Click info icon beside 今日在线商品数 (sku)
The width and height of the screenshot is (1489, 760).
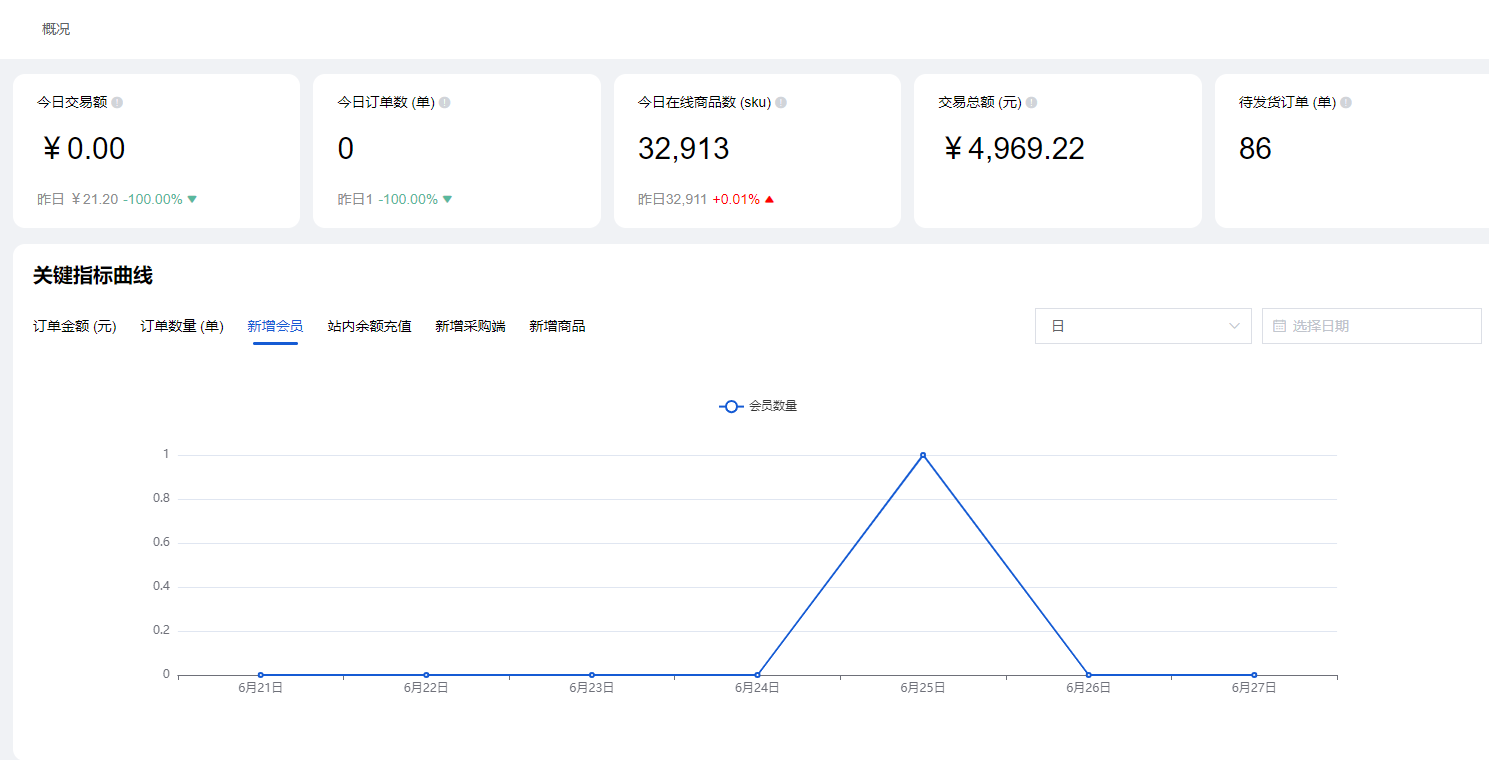[x=781, y=103]
